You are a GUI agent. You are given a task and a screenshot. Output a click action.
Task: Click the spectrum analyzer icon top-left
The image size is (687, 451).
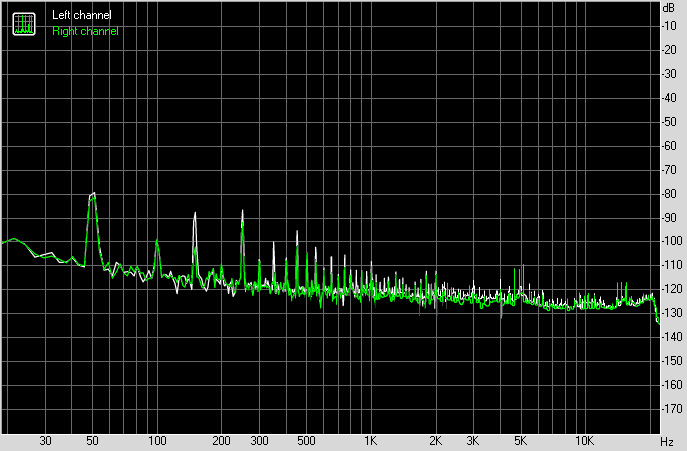pyautogui.click(x=24, y=24)
